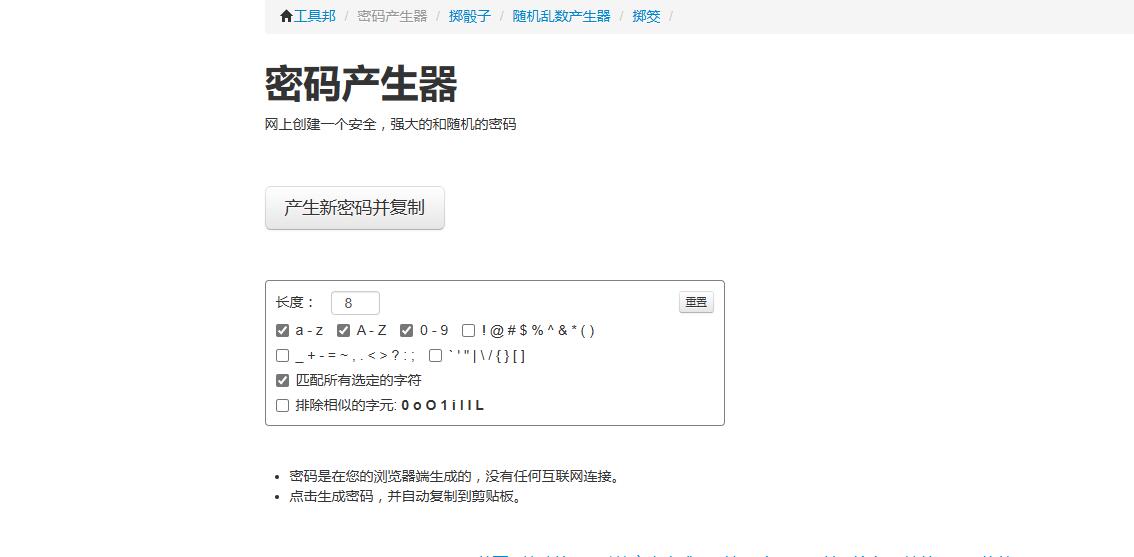Enable the _ + - = ~ punctuation checkbox
1134x557 pixels.
283,356
